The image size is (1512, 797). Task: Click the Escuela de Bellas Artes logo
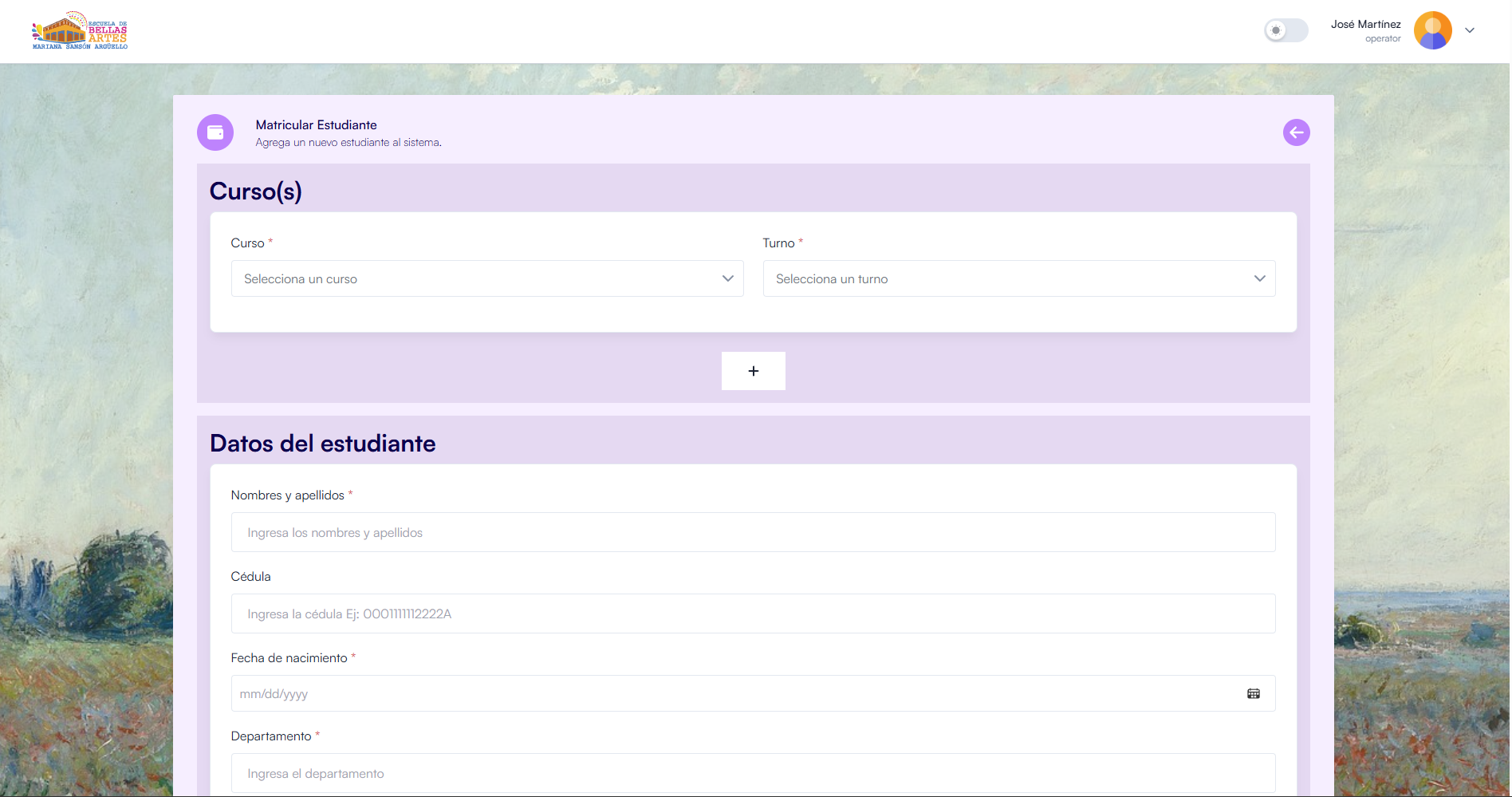(80, 30)
